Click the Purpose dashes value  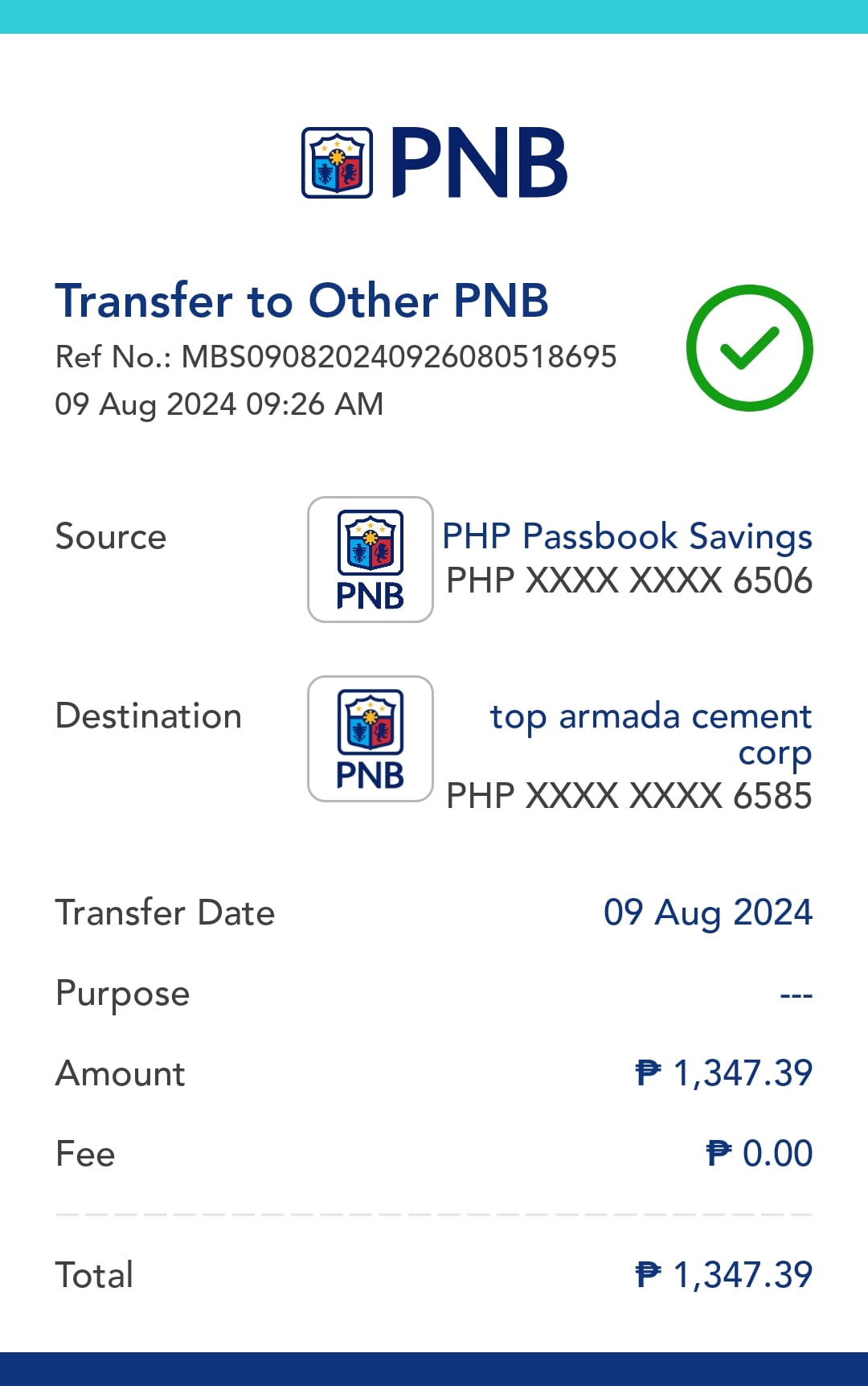(796, 994)
